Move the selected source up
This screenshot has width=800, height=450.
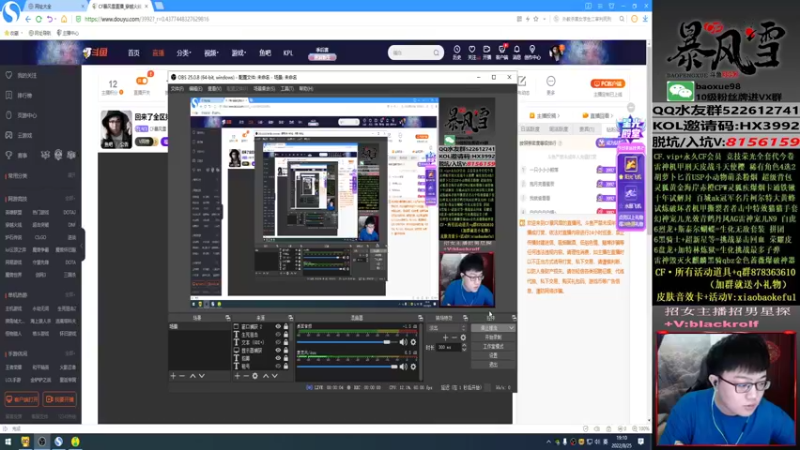[266, 376]
